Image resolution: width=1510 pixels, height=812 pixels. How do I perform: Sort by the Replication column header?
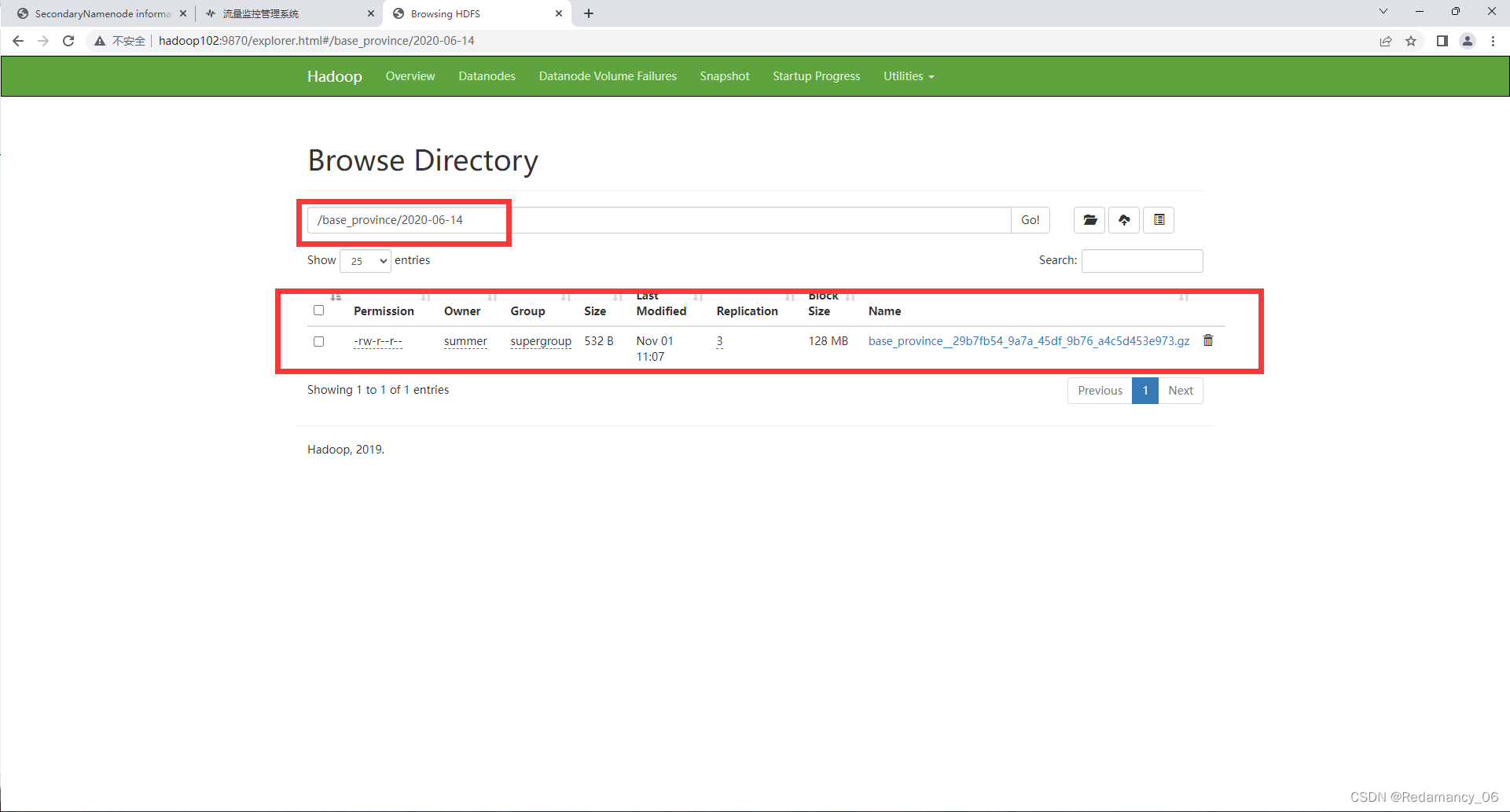tap(747, 311)
